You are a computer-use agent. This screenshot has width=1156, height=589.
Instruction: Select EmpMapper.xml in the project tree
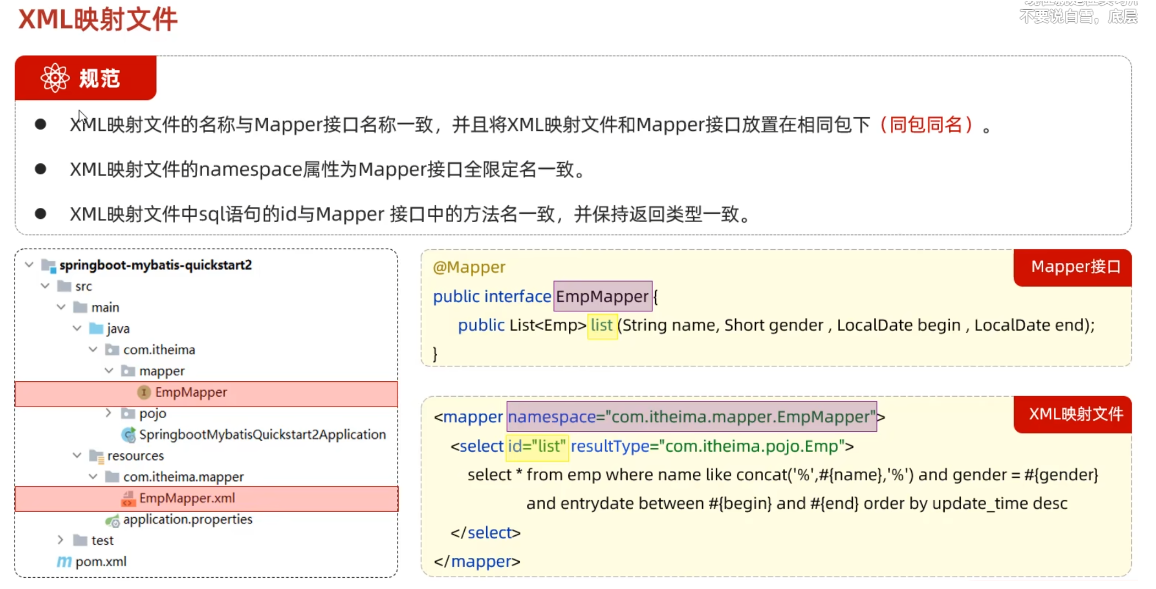(x=206, y=499)
